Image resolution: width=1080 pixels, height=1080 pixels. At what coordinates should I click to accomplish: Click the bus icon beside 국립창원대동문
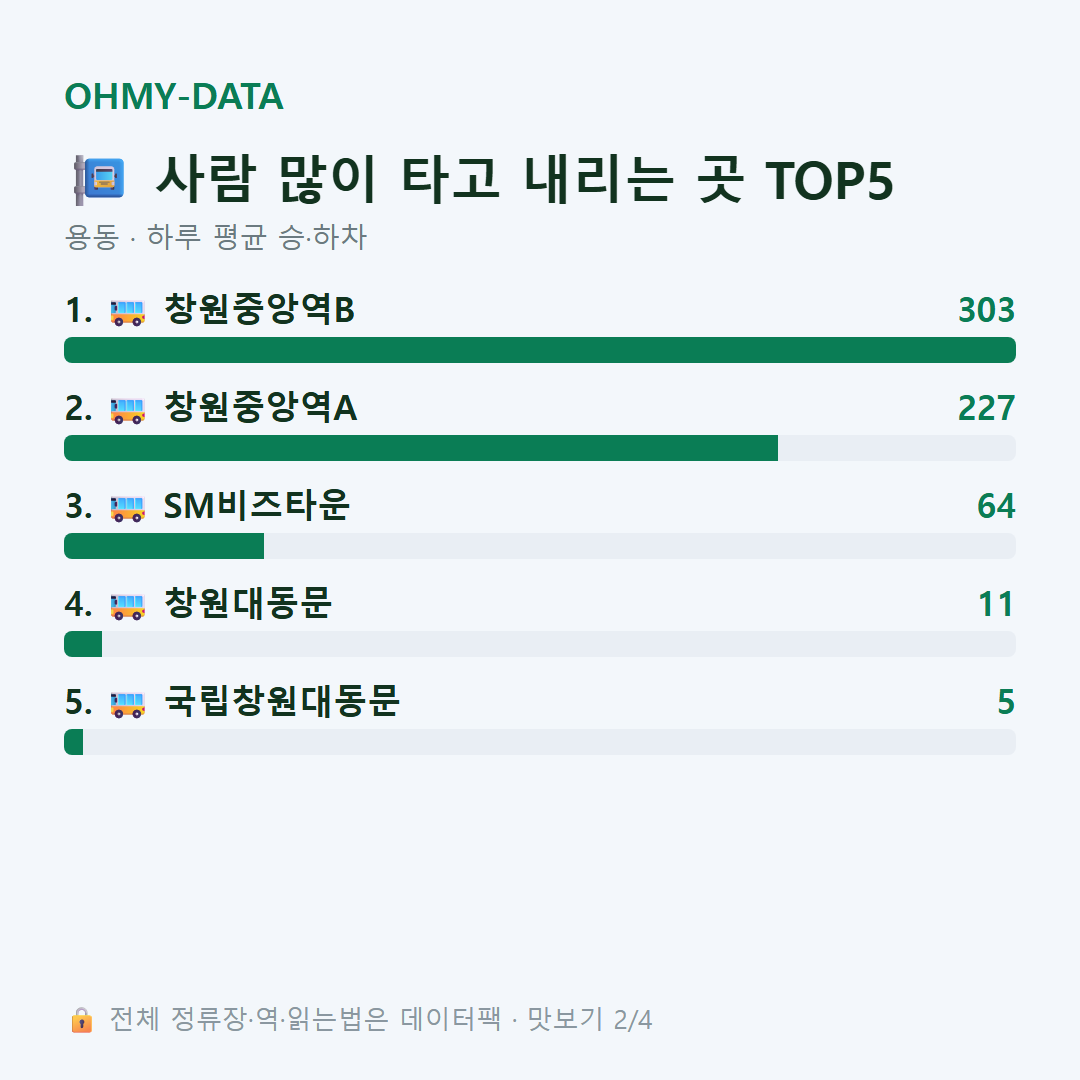[128, 704]
